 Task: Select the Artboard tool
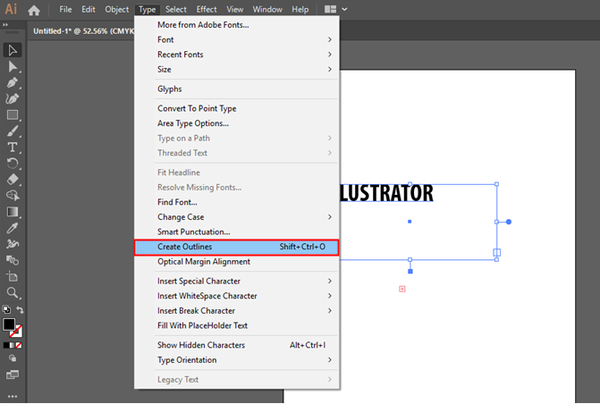[12, 276]
